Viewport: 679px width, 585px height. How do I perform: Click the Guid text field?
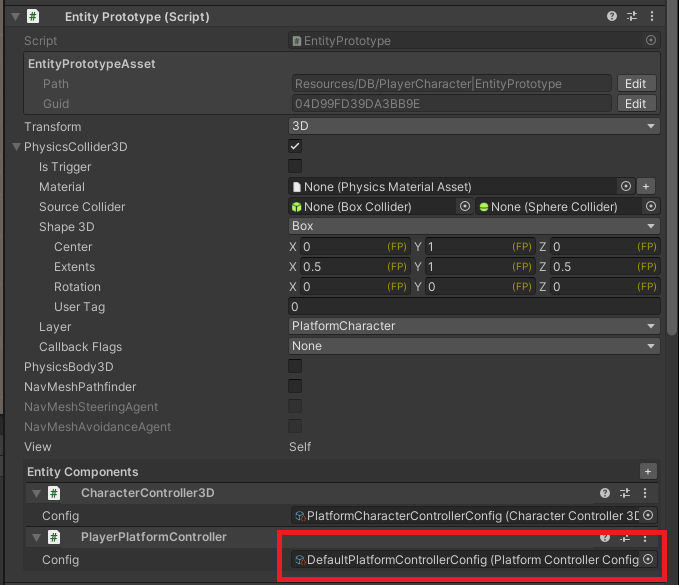[x=452, y=103]
